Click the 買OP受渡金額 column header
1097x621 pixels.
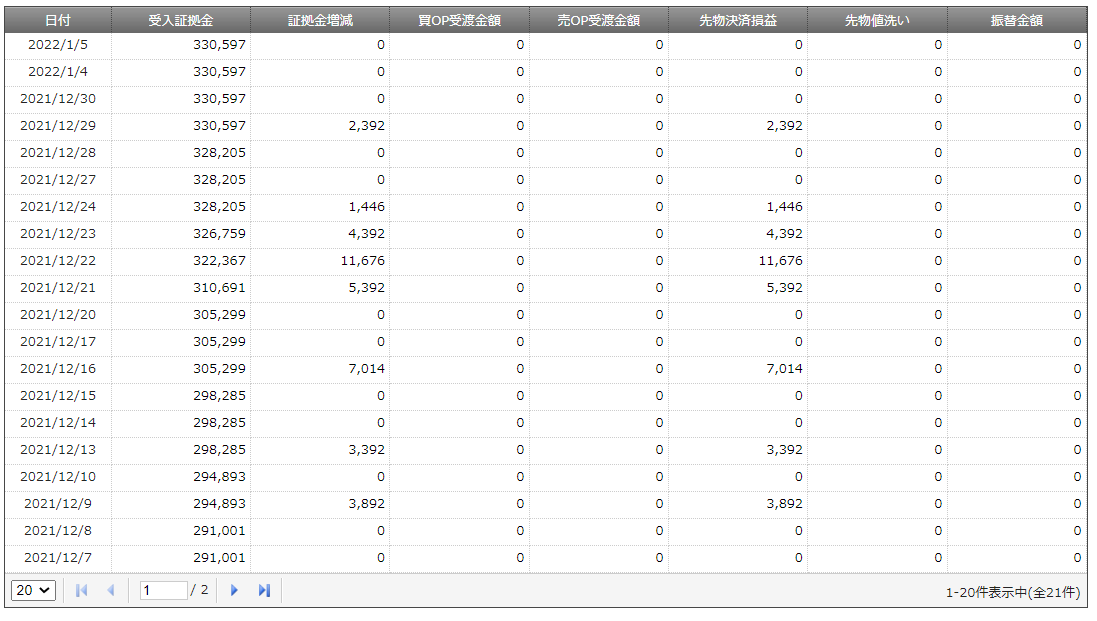coord(460,20)
